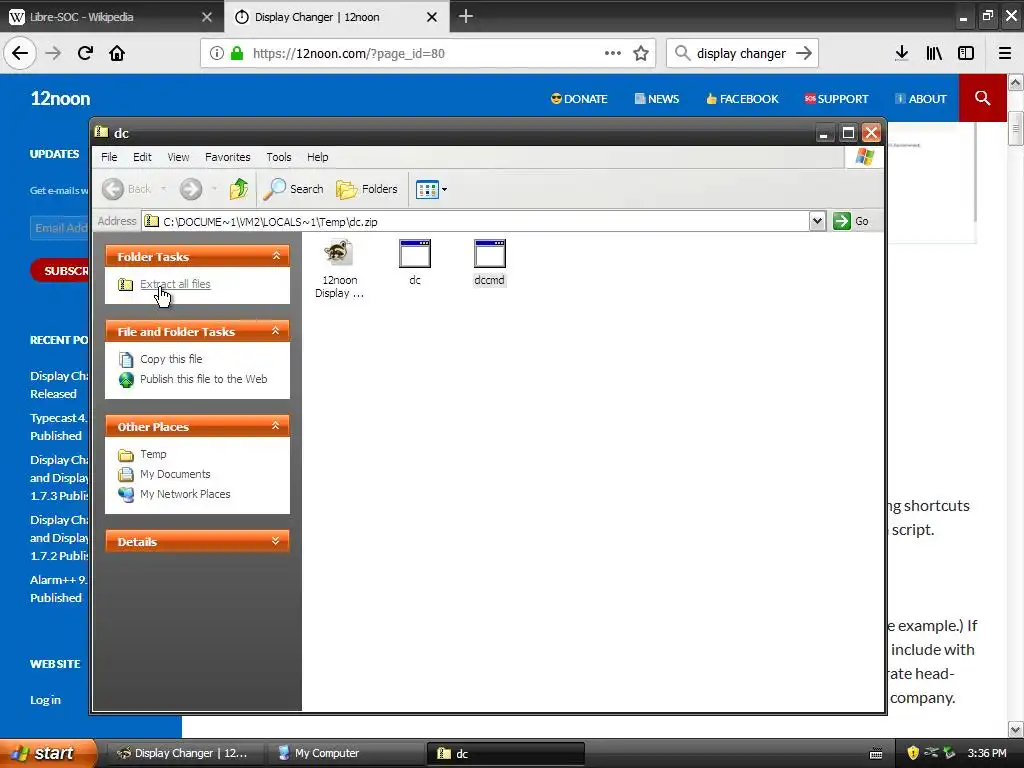The image size is (1024, 768).
Task: Click the red website search icon
Action: pyautogui.click(x=982, y=98)
